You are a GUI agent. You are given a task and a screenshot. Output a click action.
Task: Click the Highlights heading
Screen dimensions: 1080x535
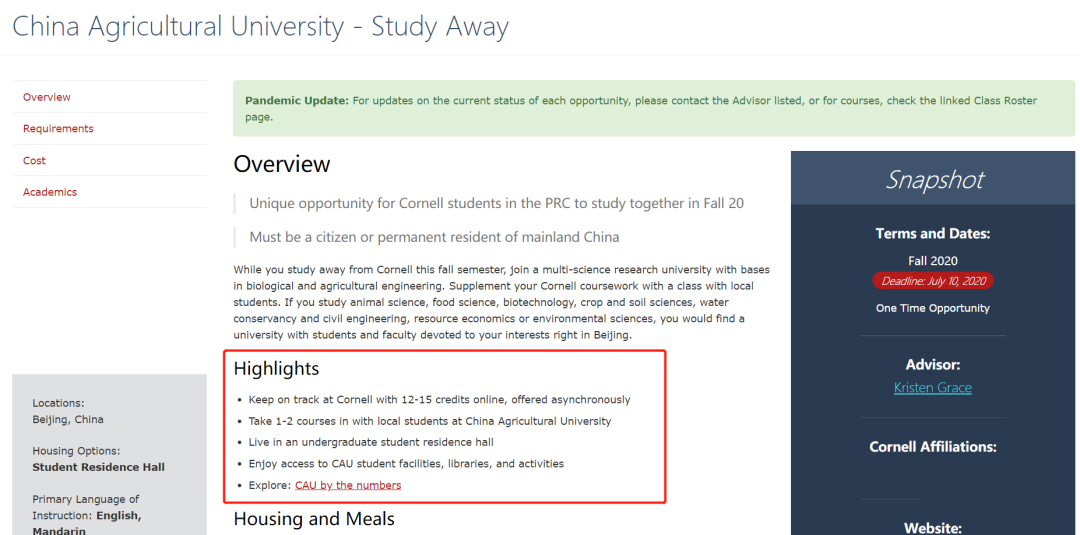[x=276, y=369]
